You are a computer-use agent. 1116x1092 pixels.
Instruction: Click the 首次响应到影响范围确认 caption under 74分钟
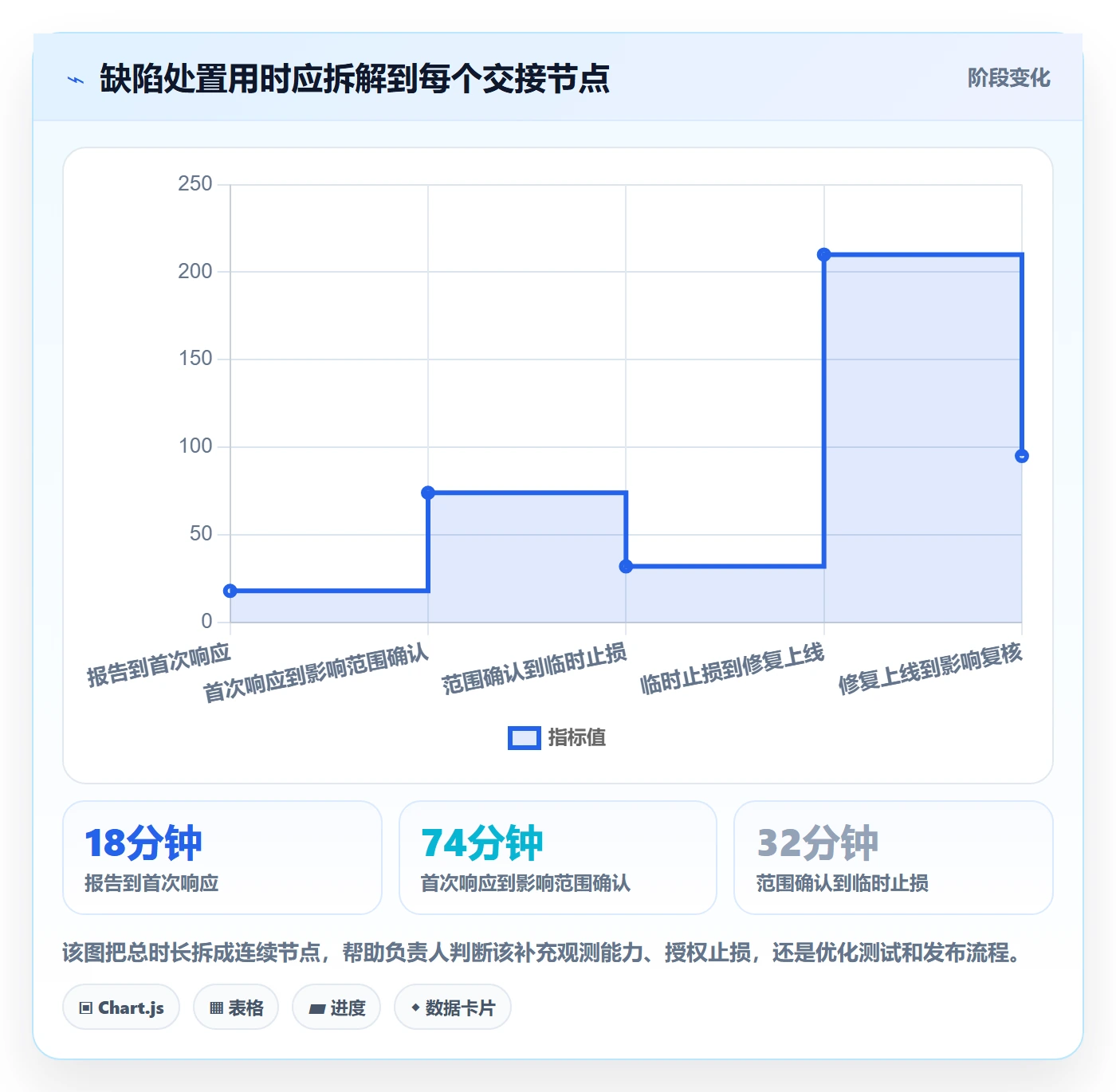tap(525, 883)
